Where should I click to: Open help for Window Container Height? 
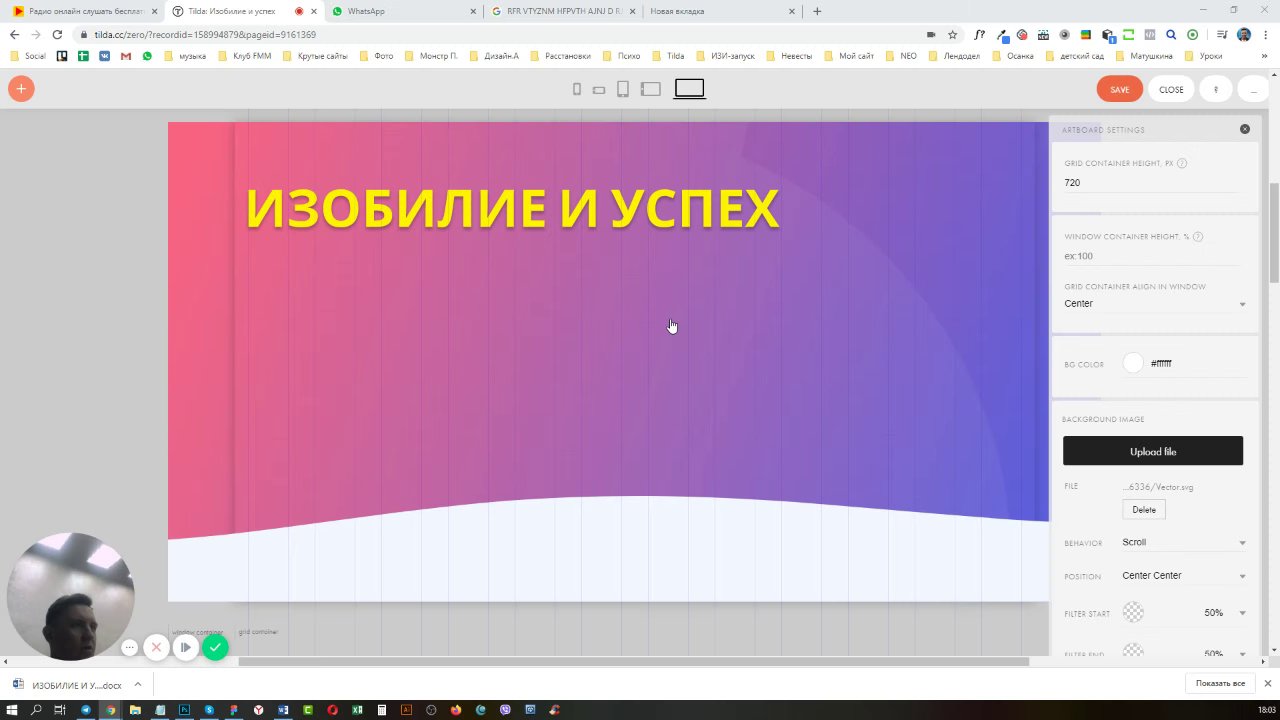[x=1198, y=237]
